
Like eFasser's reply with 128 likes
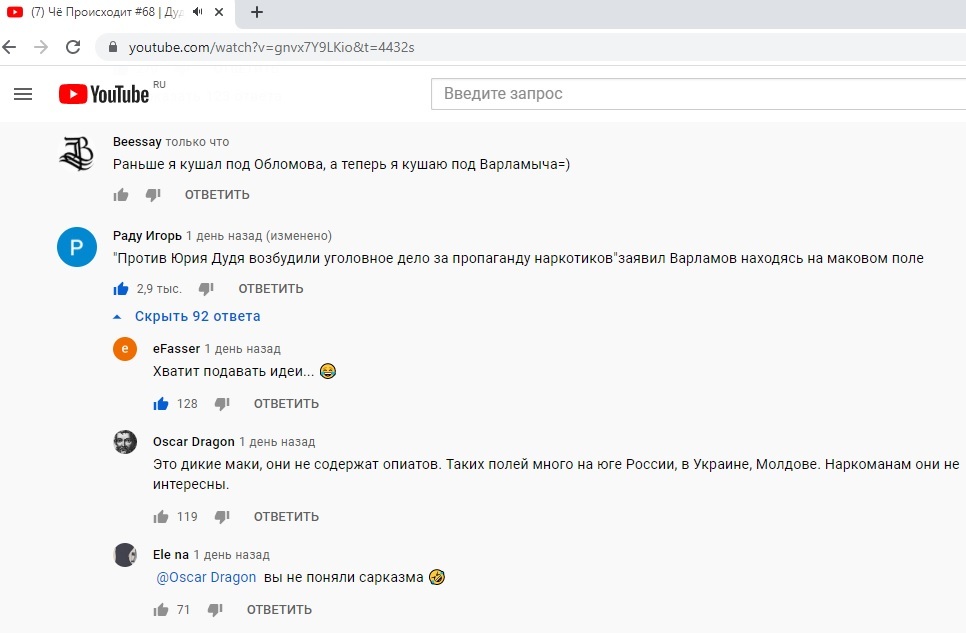pos(160,404)
